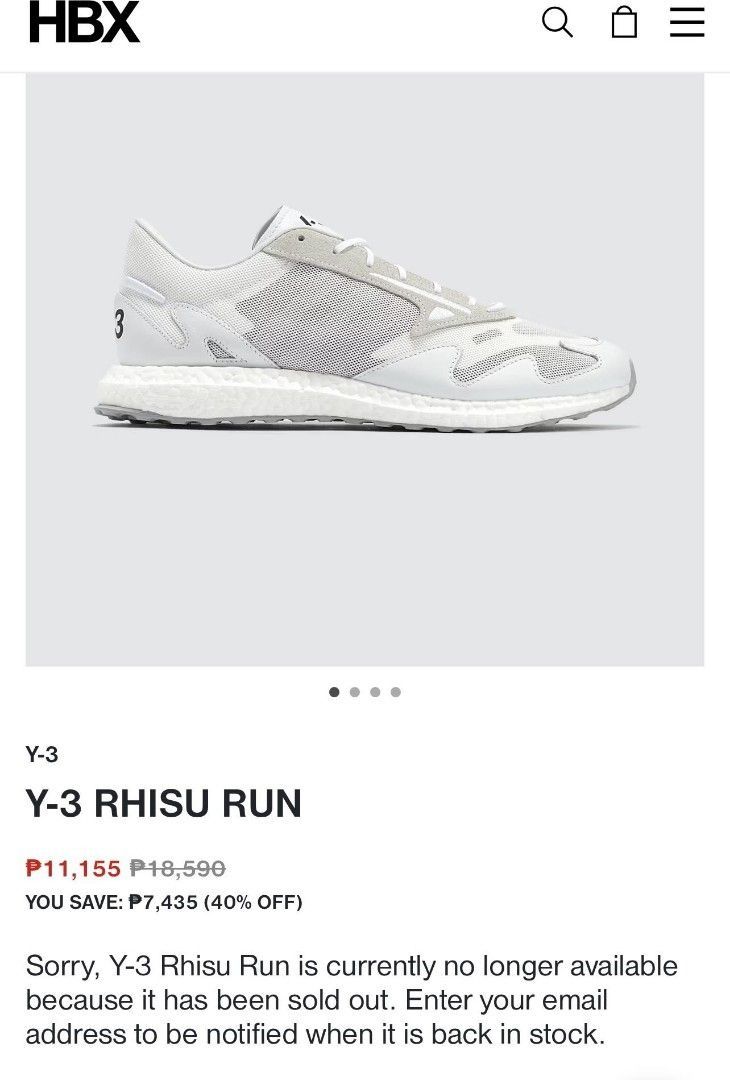This screenshot has height=1080, width=730.
Task: Click the crossed-out price ₱18,590
Action: point(178,868)
